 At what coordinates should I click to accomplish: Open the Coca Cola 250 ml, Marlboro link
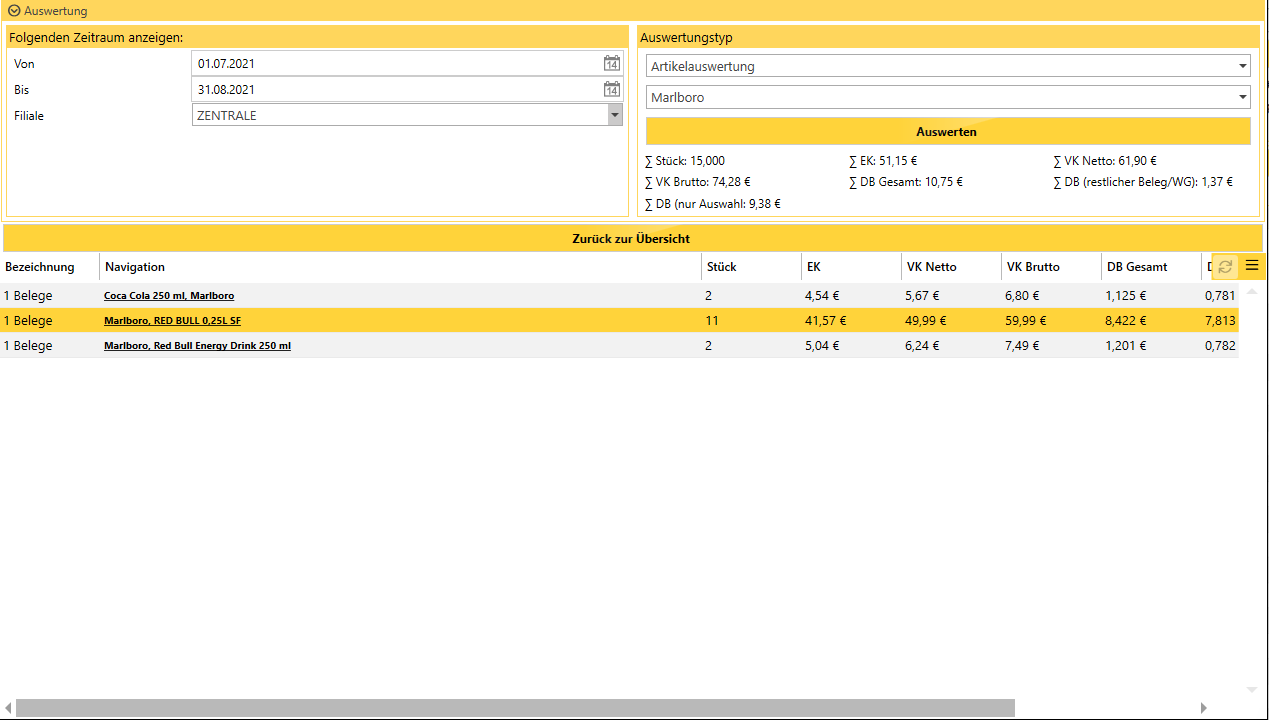(x=169, y=296)
